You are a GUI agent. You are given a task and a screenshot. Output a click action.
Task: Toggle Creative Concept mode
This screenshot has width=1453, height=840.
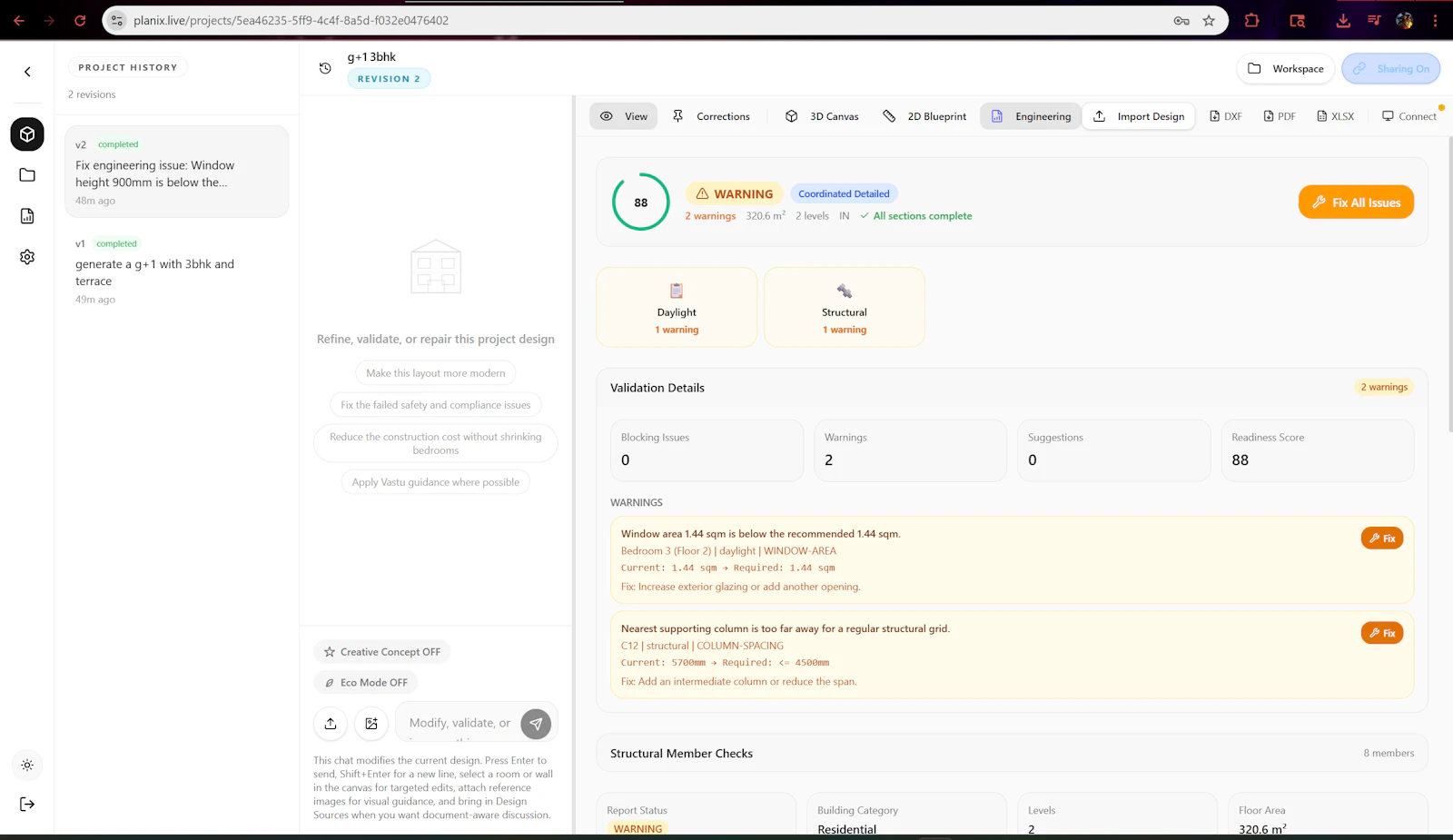(x=381, y=651)
